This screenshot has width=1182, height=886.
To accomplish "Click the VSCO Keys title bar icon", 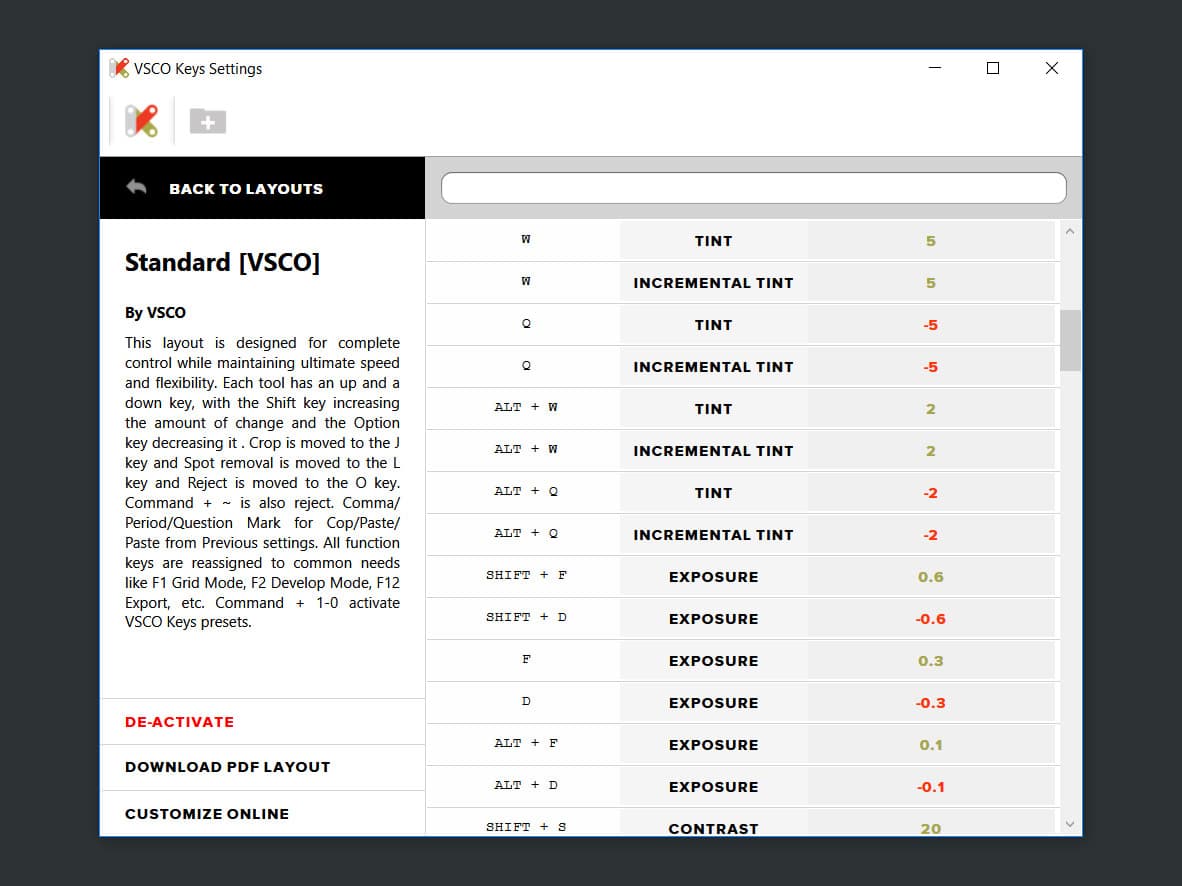I will 119,68.
